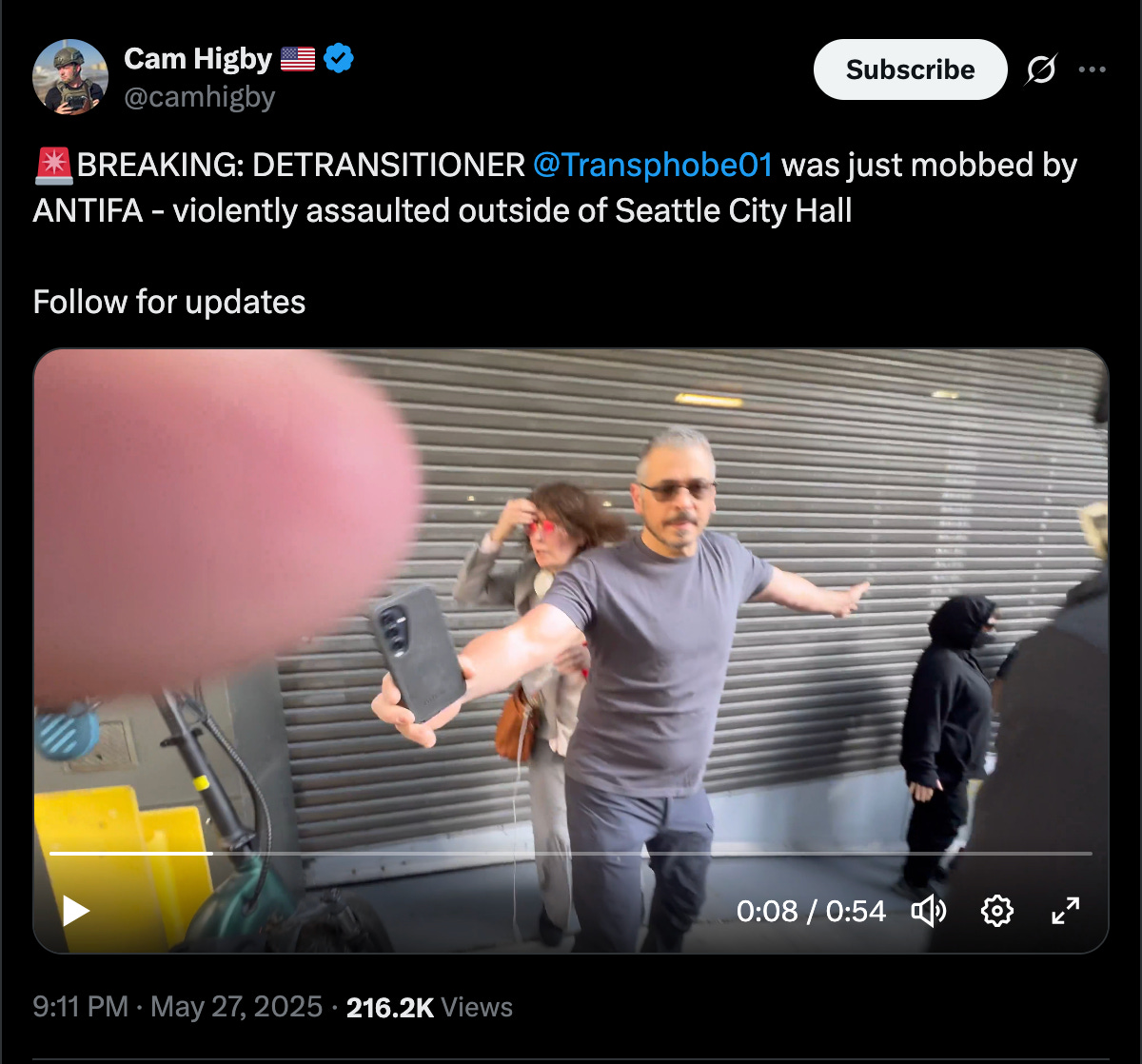Expand the video to fullscreen
This screenshot has height=1064, width=1142.
[x=1065, y=911]
